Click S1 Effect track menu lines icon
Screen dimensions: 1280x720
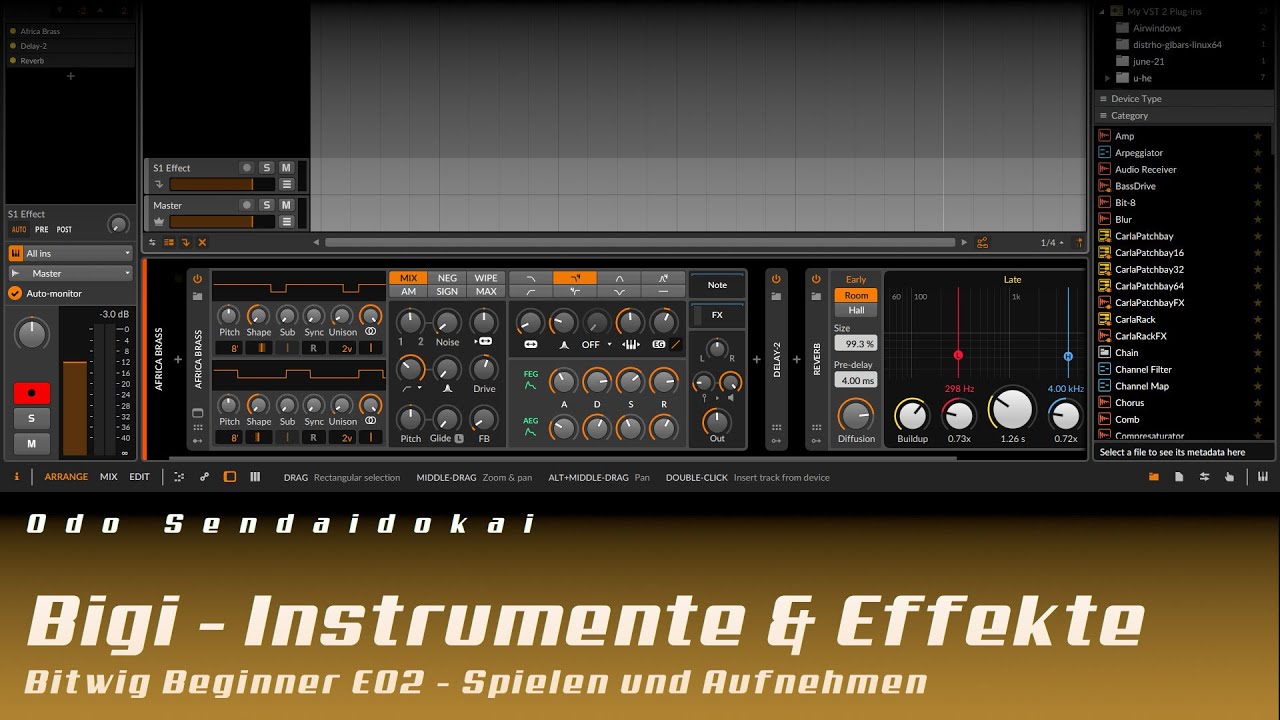point(287,184)
